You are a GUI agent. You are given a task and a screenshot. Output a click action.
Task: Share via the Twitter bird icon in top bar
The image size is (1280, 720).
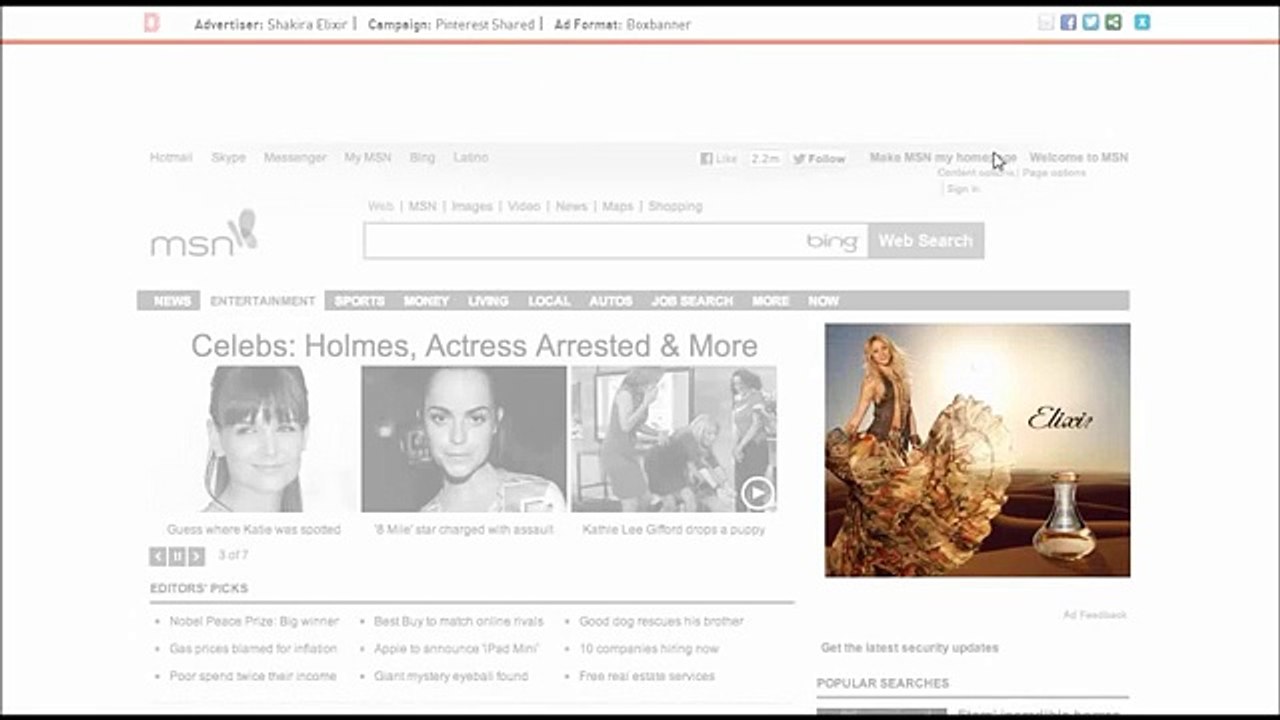[1090, 22]
